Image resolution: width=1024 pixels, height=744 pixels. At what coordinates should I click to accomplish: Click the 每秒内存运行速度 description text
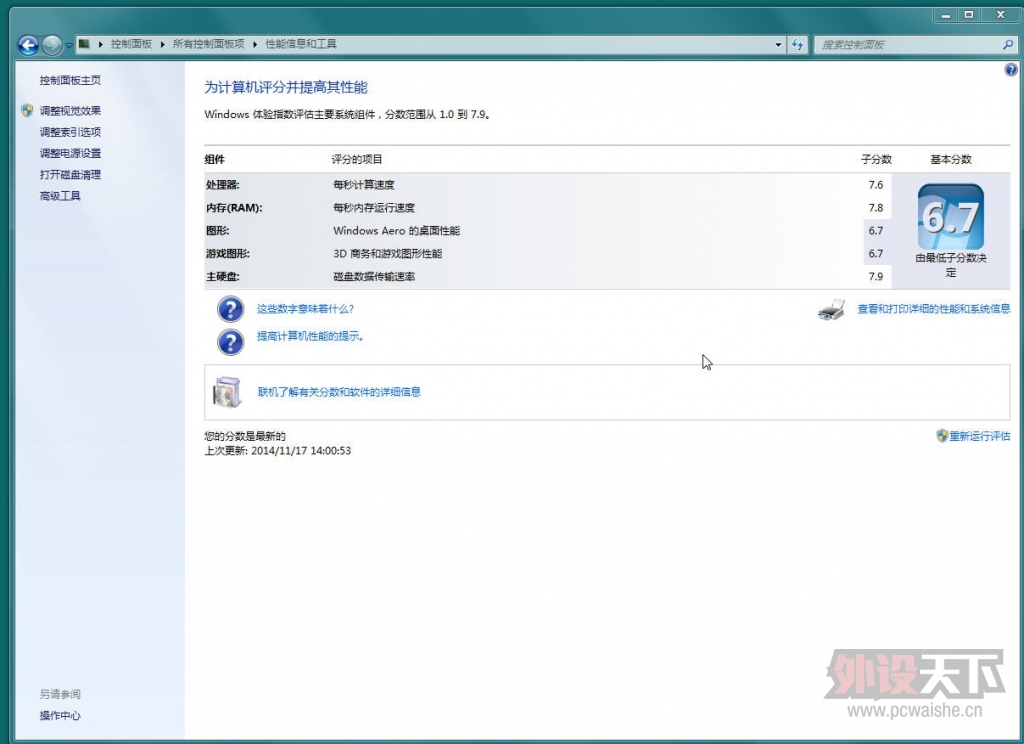[374, 208]
